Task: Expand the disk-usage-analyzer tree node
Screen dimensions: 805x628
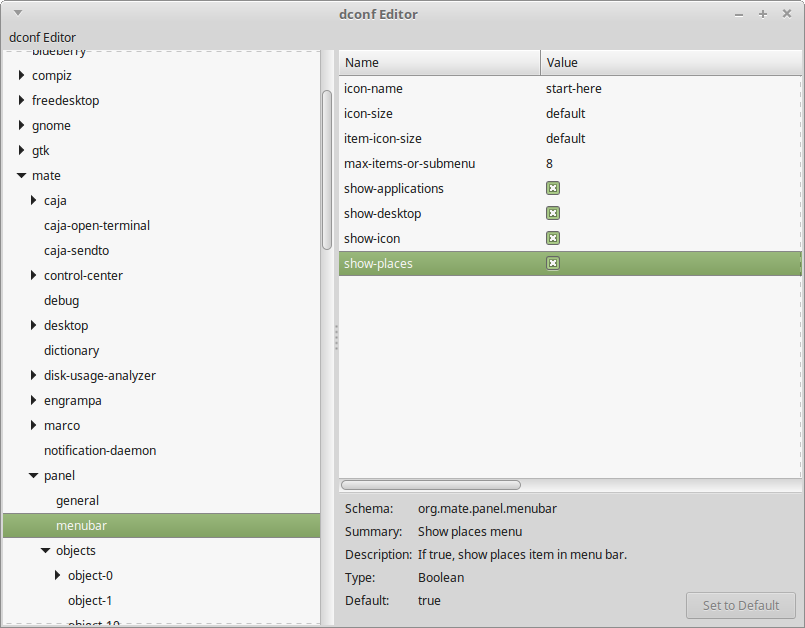Action: 33,375
